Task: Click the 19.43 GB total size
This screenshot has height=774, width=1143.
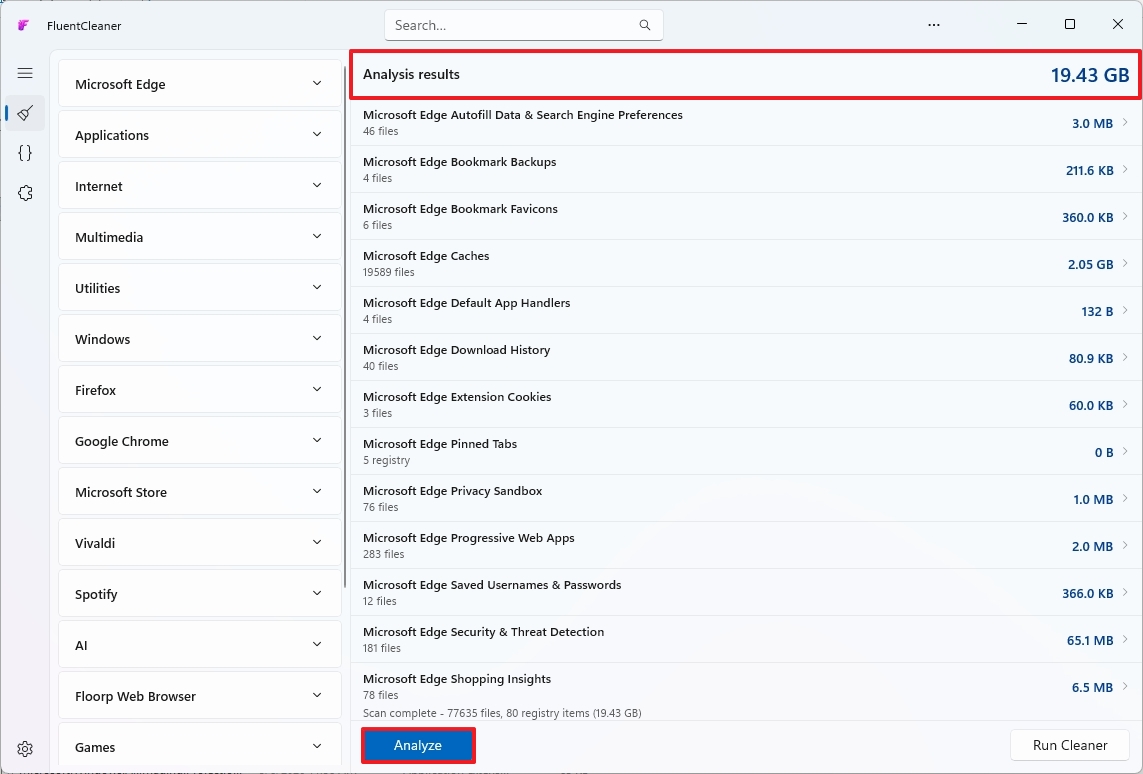Action: click(x=1089, y=74)
